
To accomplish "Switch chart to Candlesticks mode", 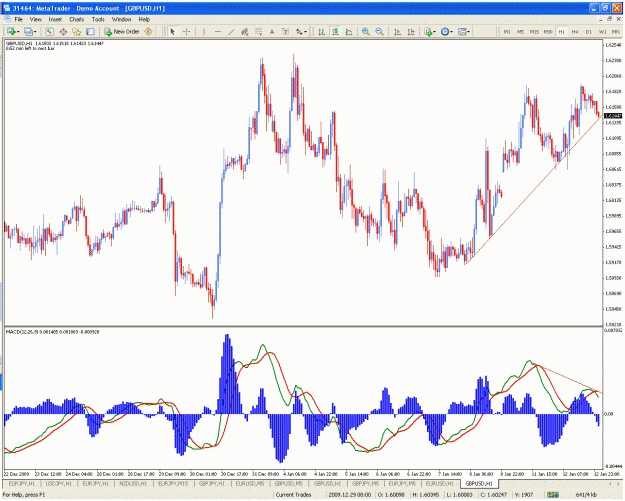I will click(335, 31).
